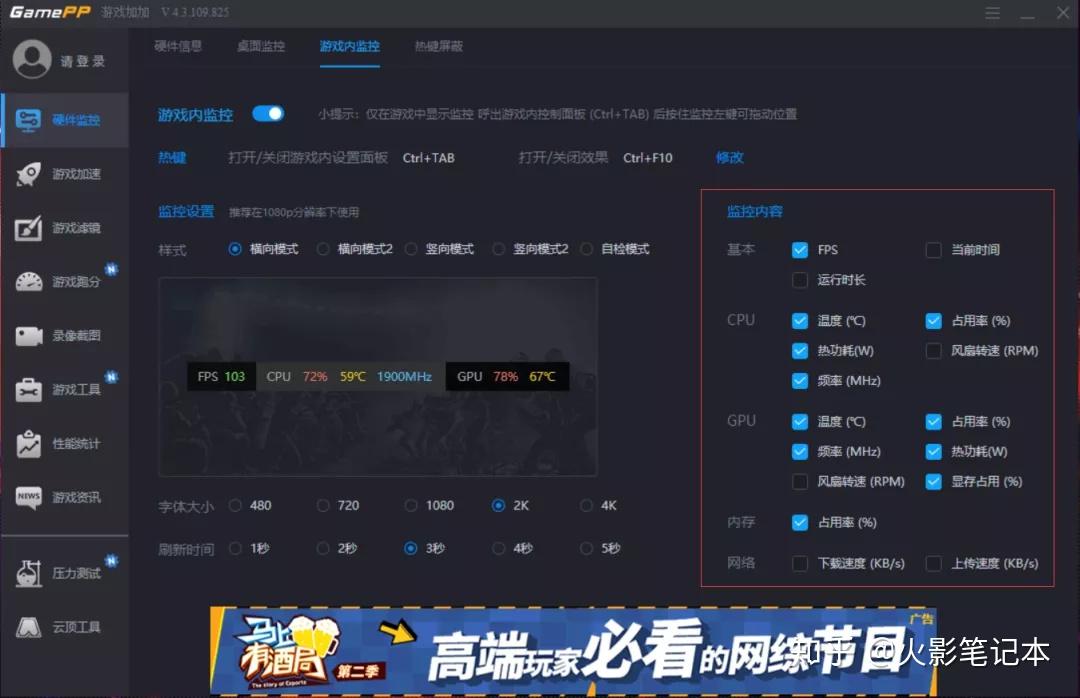The image size is (1080, 698).
Task: Switch to the 热键屏蔽 tab
Action: [x=438, y=46]
